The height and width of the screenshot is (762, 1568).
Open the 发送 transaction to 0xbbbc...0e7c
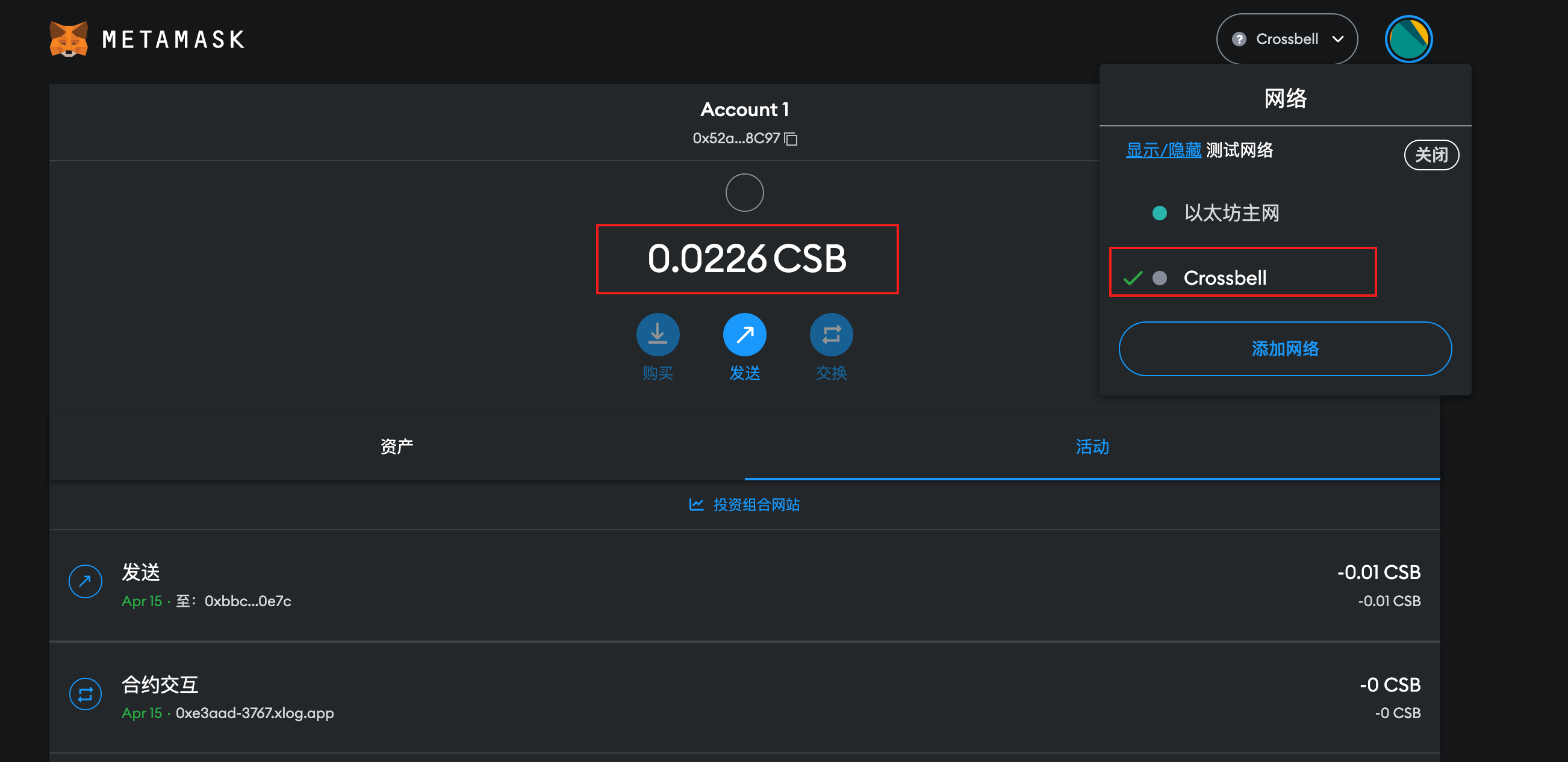tap(744, 586)
